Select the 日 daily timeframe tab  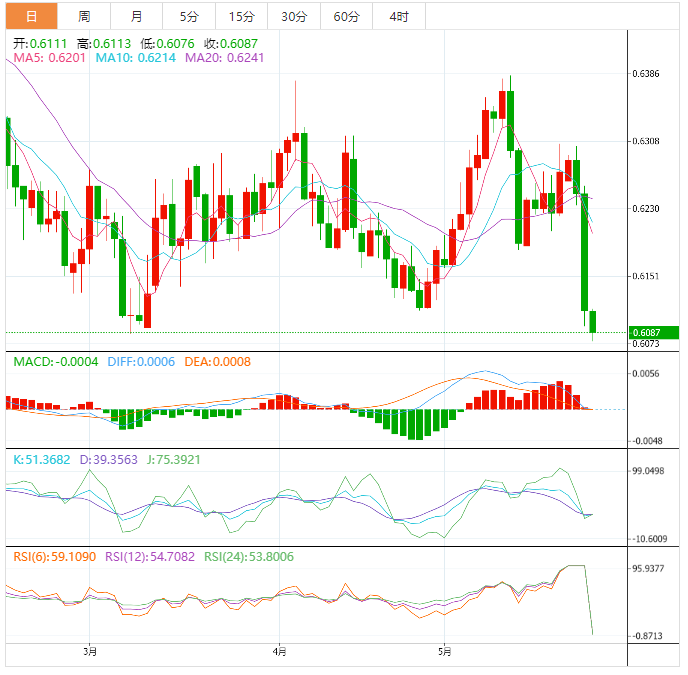32,16
